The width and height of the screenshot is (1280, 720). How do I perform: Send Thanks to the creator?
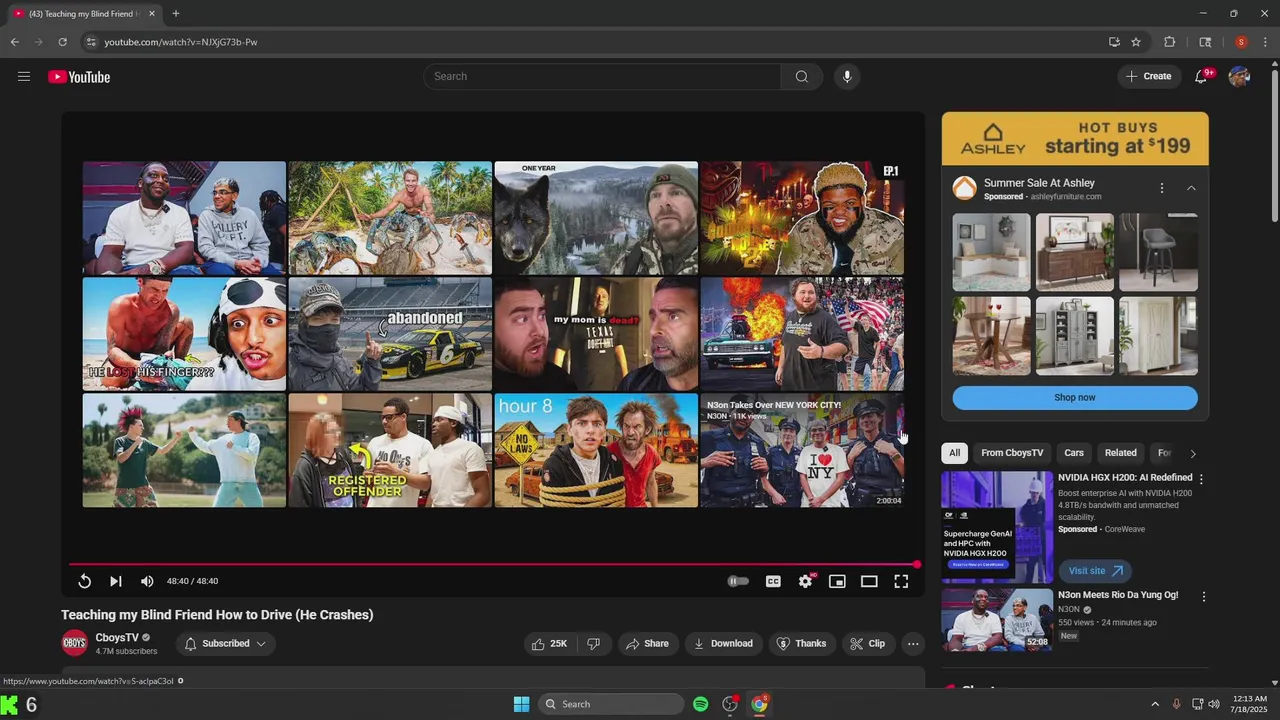pyautogui.click(x=802, y=644)
